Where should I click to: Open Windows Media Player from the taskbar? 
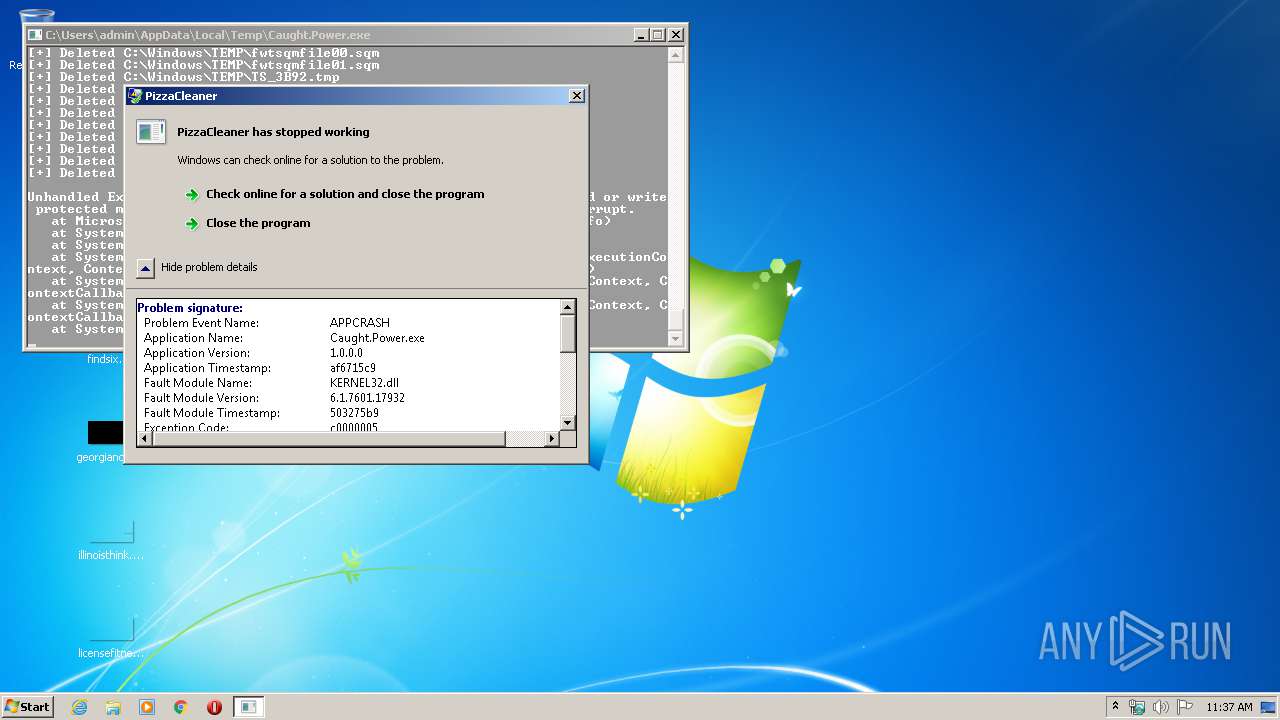point(147,707)
